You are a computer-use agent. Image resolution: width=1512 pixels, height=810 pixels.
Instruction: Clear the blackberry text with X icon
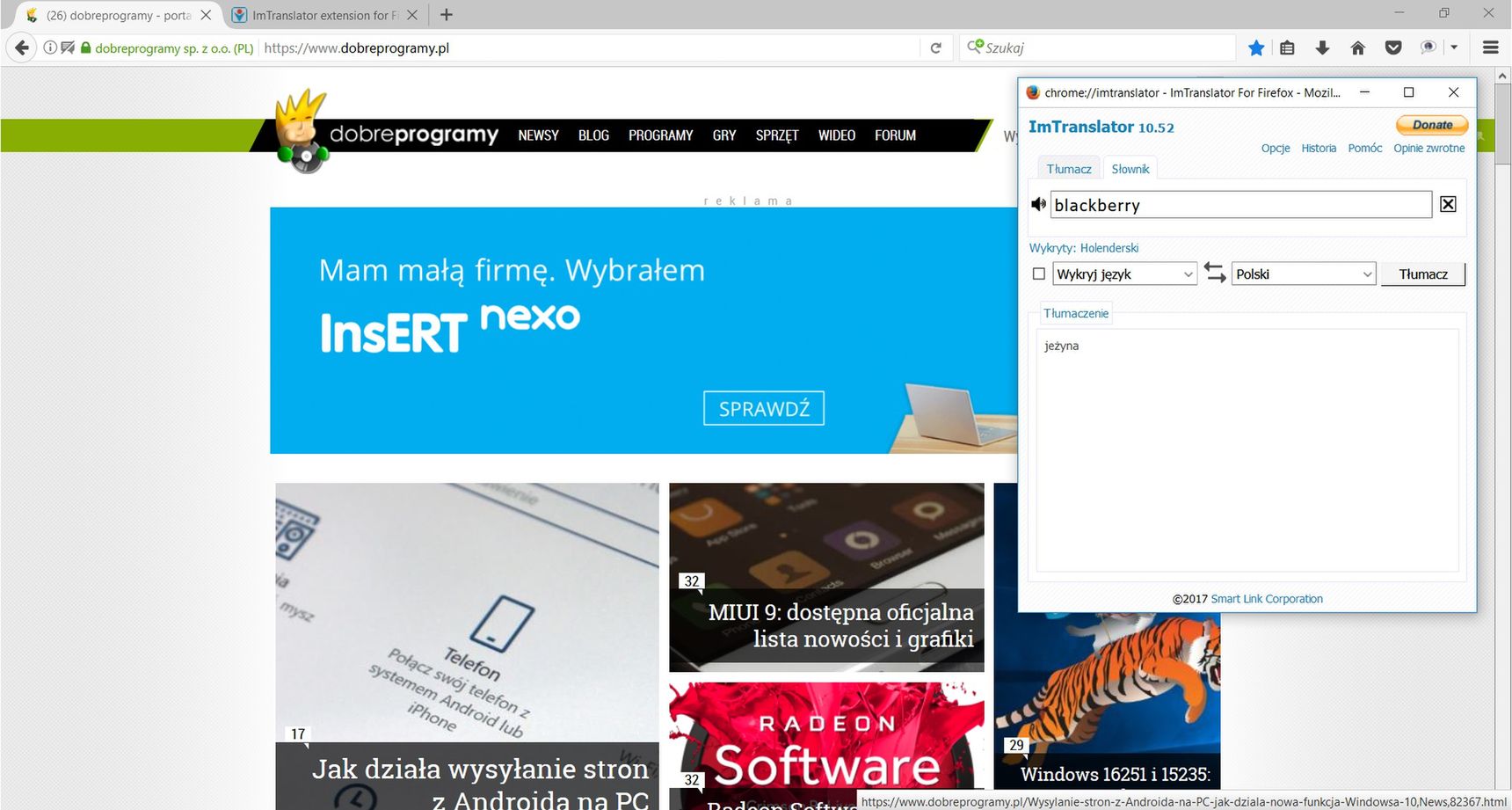pyautogui.click(x=1448, y=204)
